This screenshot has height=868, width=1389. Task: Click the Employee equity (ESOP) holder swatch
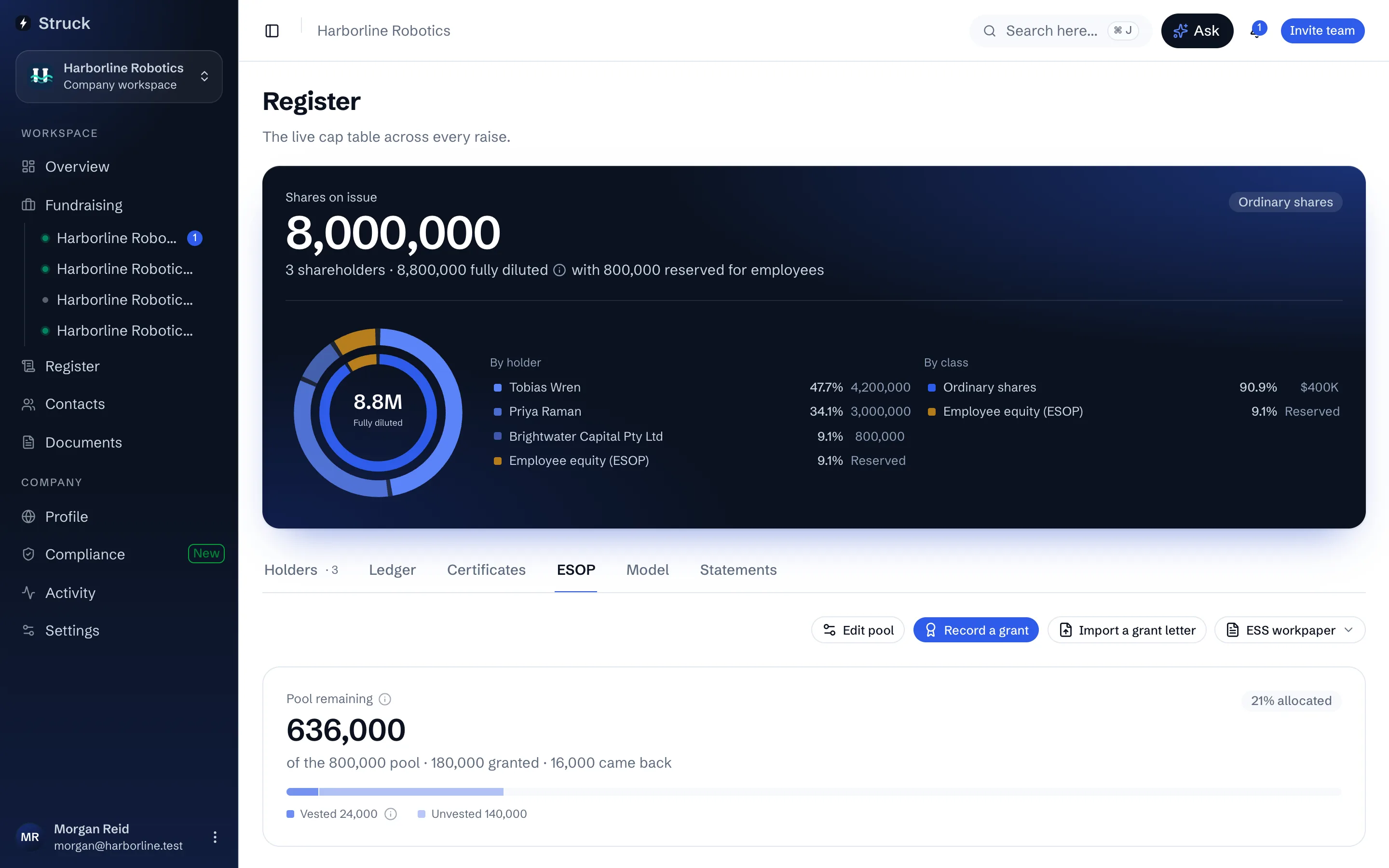(498, 461)
